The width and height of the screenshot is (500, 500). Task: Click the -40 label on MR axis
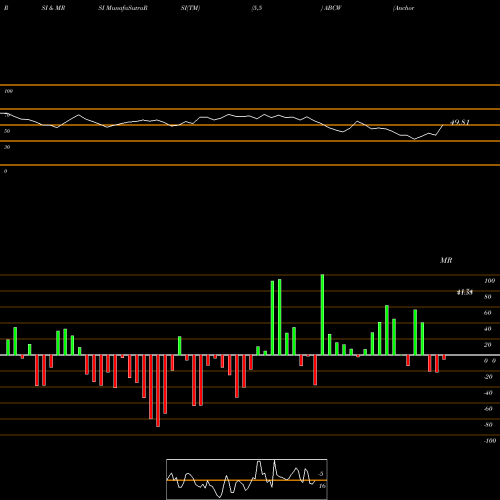point(488,393)
